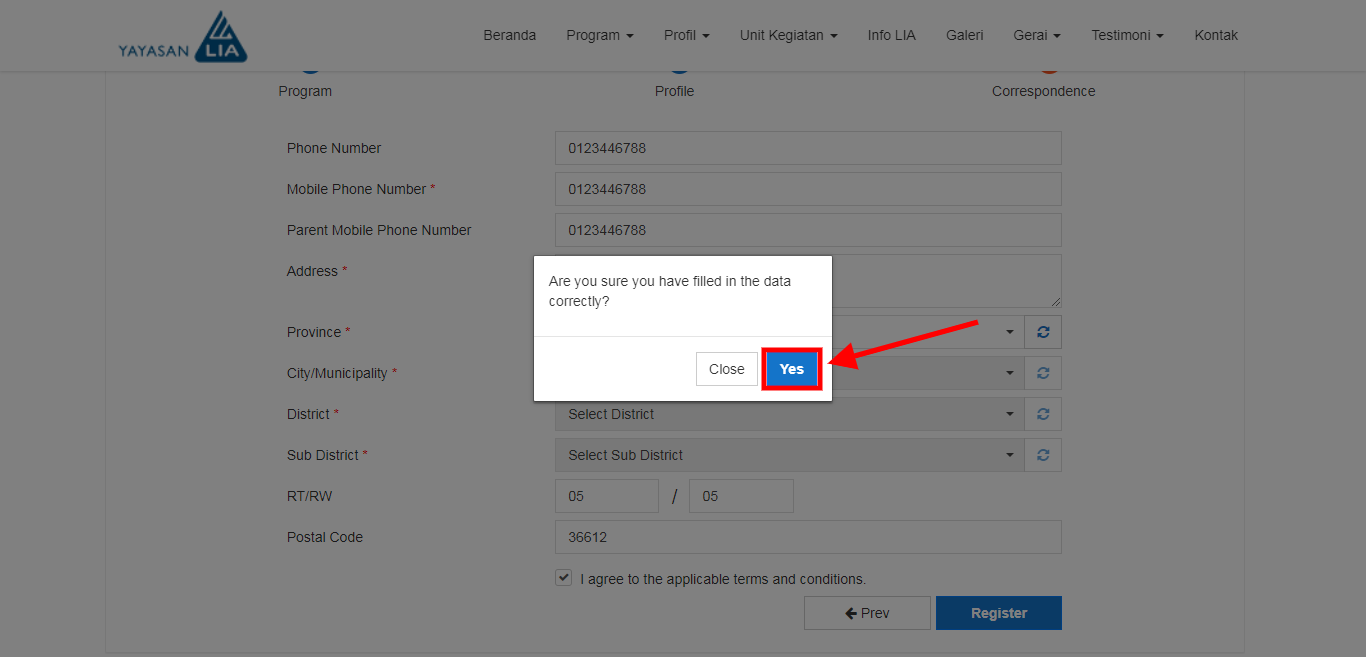1366x657 pixels.
Task: Click the Sub District refresh icon
Action: pos(1043,455)
